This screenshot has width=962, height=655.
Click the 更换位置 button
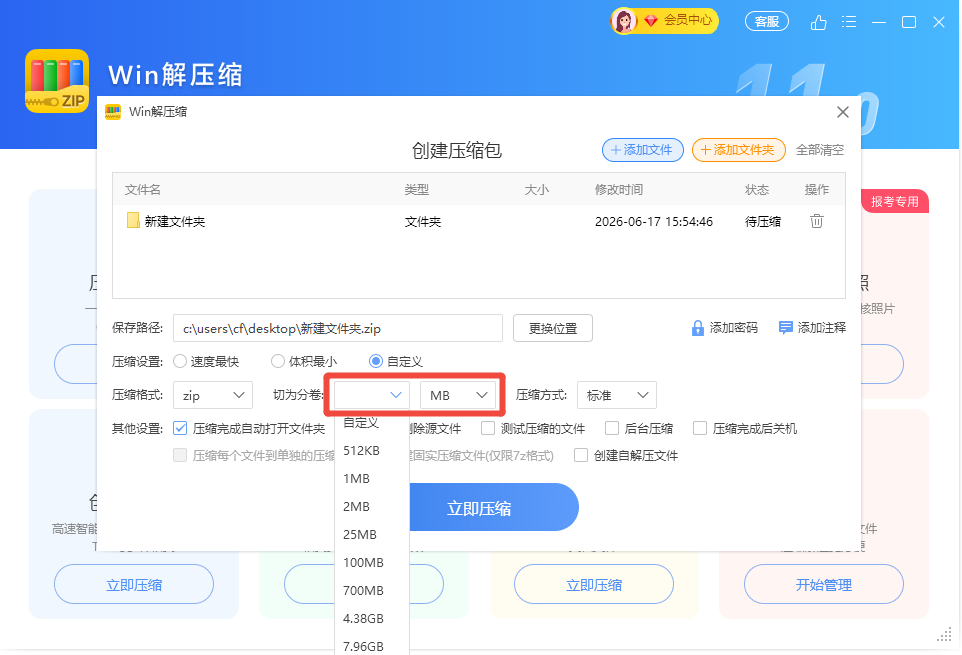[553, 328]
